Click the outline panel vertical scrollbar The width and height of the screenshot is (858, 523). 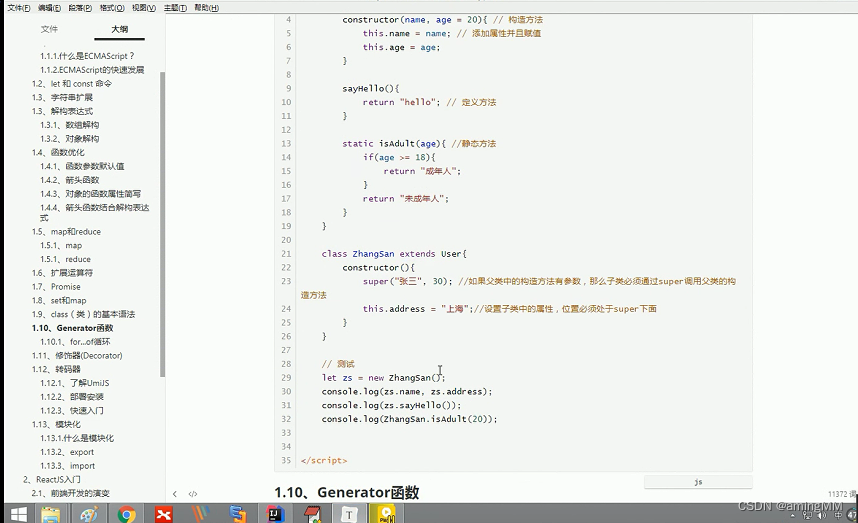(162, 224)
